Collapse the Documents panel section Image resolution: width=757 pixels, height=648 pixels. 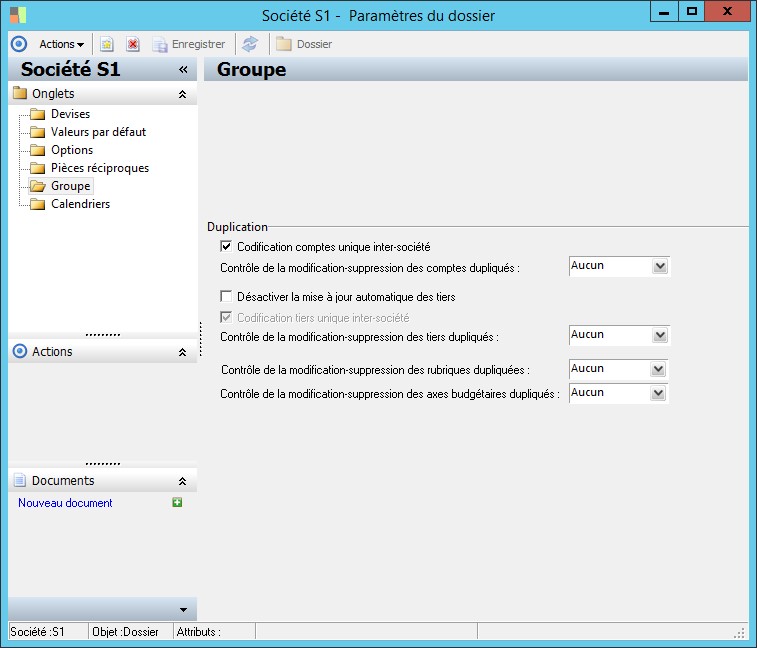click(x=182, y=481)
